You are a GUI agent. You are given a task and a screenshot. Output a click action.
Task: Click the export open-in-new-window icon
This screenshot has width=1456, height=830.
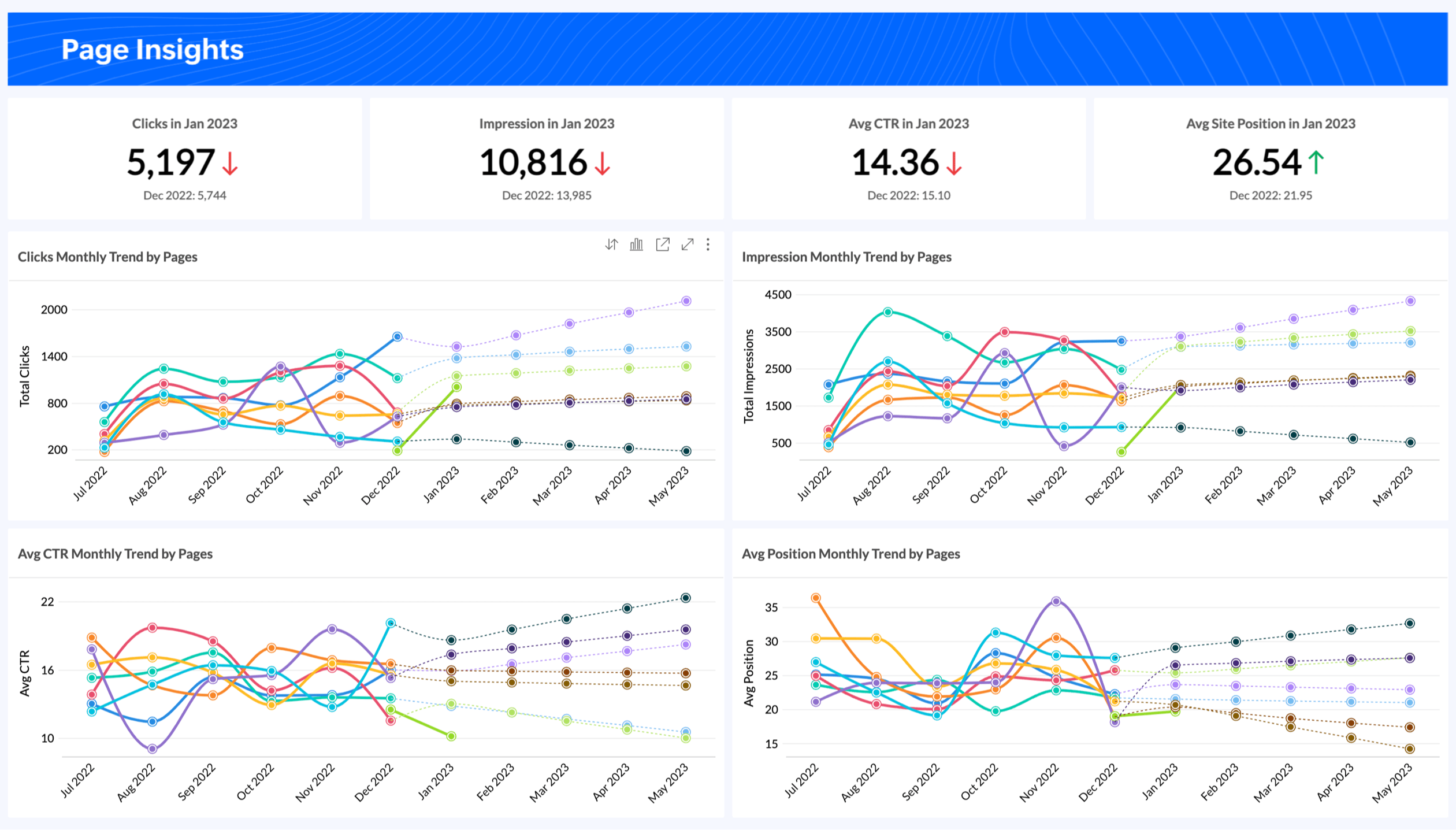point(662,244)
